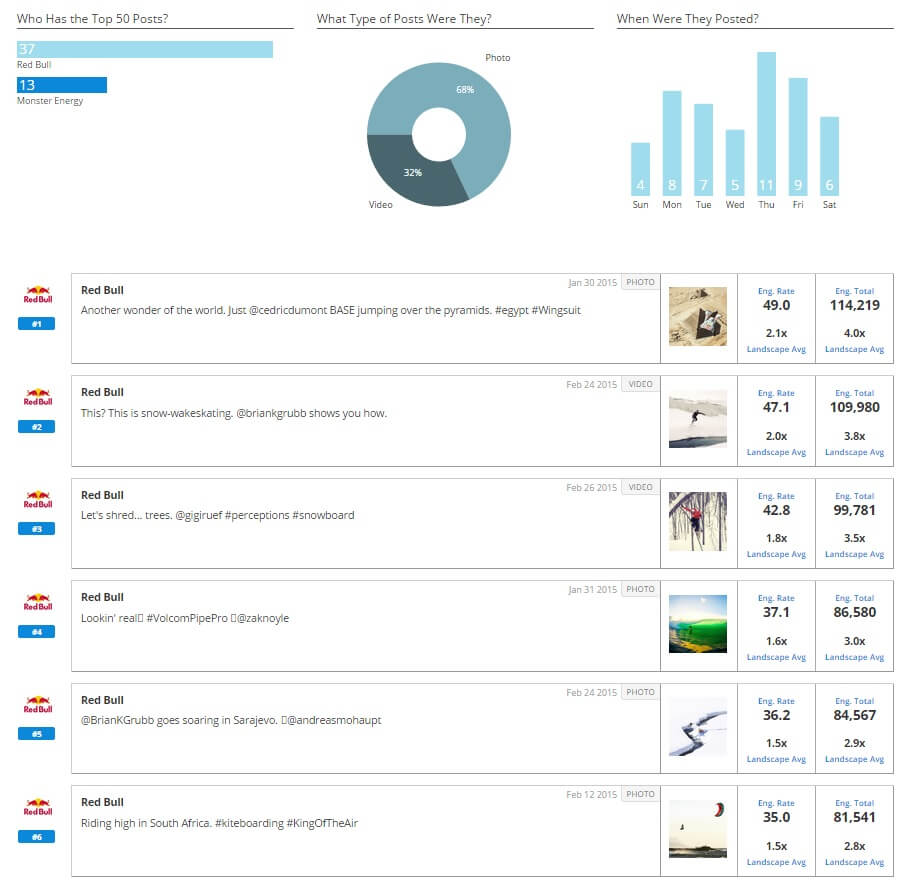Click the #KingOfTheAir hashtag

(322, 823)
